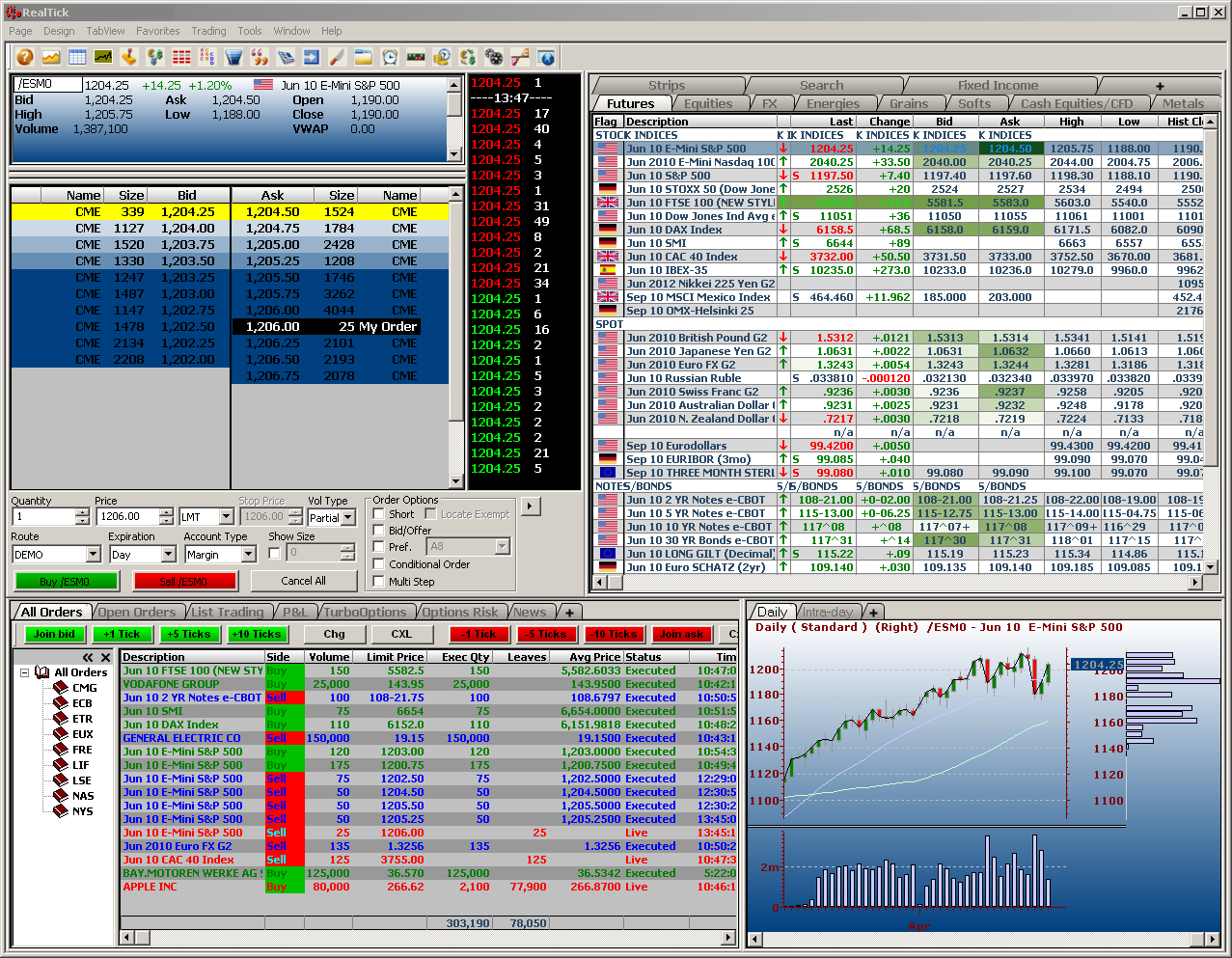Click the Futures list vertical scrollbar
Viewport: 1232px width, 958px height.
(1211, 344)
